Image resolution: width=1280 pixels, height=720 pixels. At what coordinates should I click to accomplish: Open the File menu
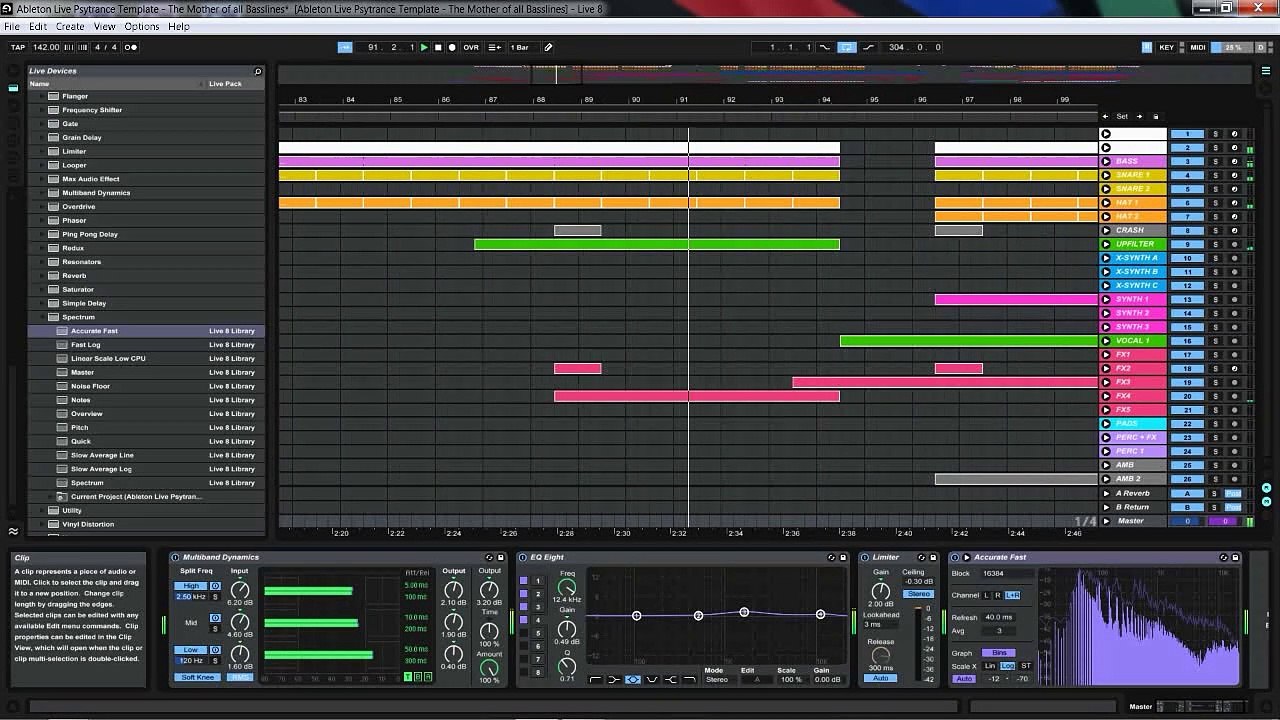[12, 26]
